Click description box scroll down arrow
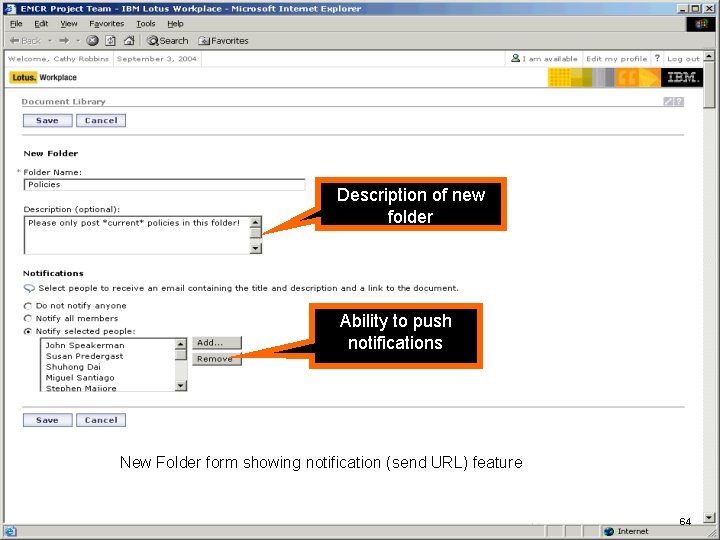This screenshot has width=720, height=540. pos(255,248)
